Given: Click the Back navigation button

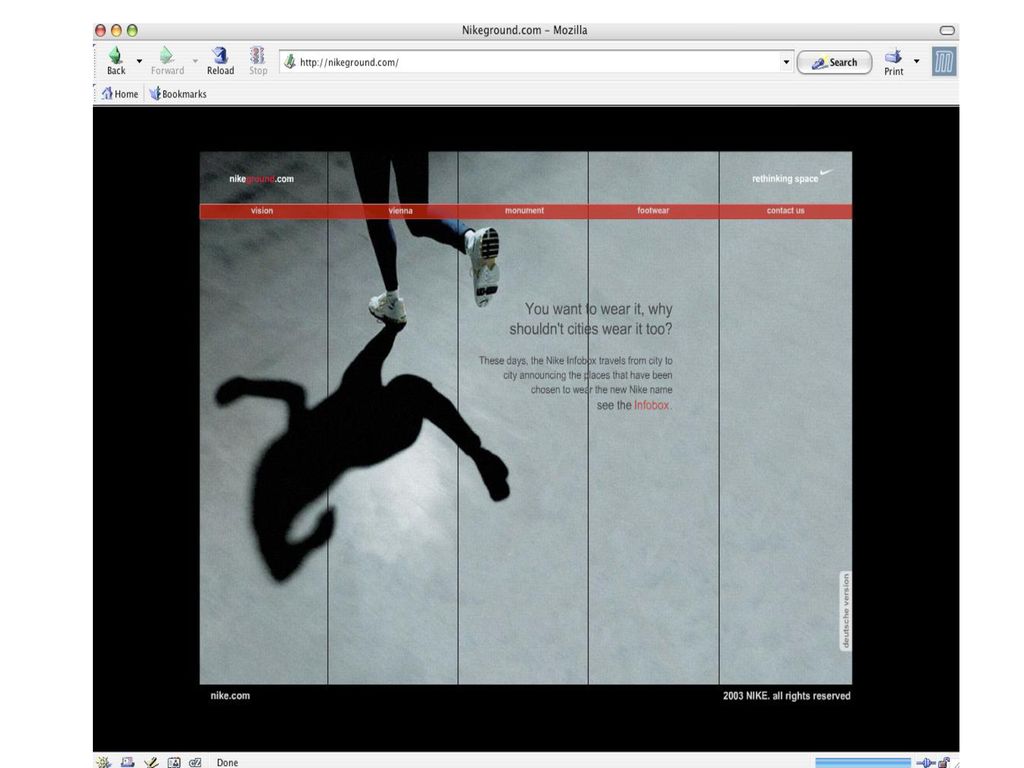Looking at the screenshot, I should pyautogui.click(x=116, y=61).
